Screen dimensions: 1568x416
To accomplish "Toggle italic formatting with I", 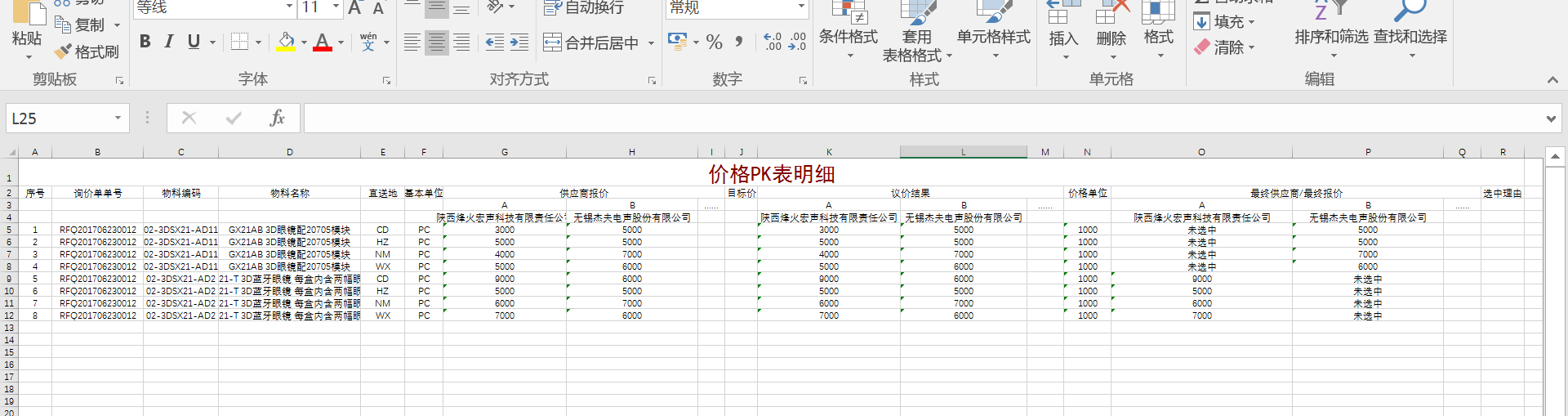I will click(169, 42).
